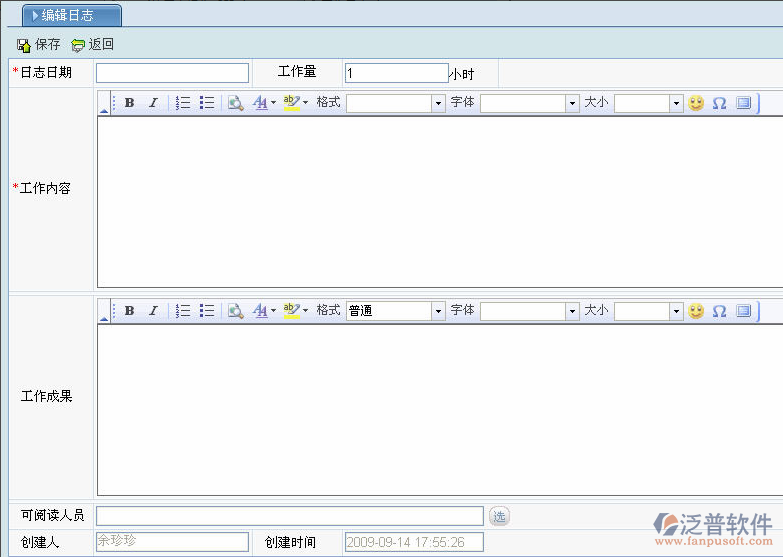Open 格式 dropdown in 工作内容 editor

pyautogui.click(x=395, y=103)
